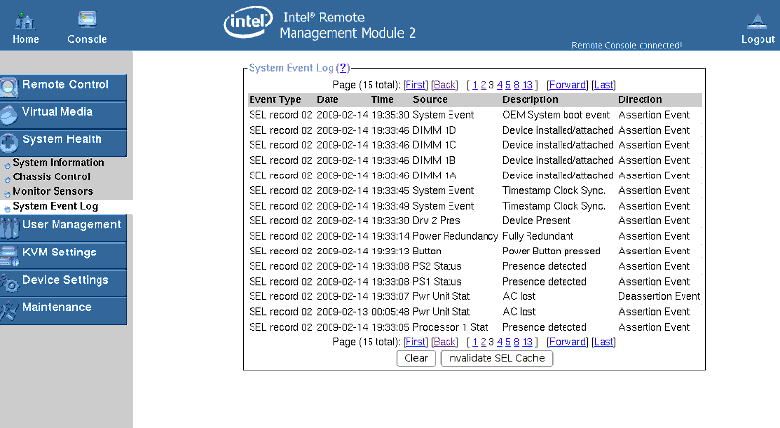Click the Invalidate SEL Cache button
Viewport: 780px width, 428px height.
[497, 358]
